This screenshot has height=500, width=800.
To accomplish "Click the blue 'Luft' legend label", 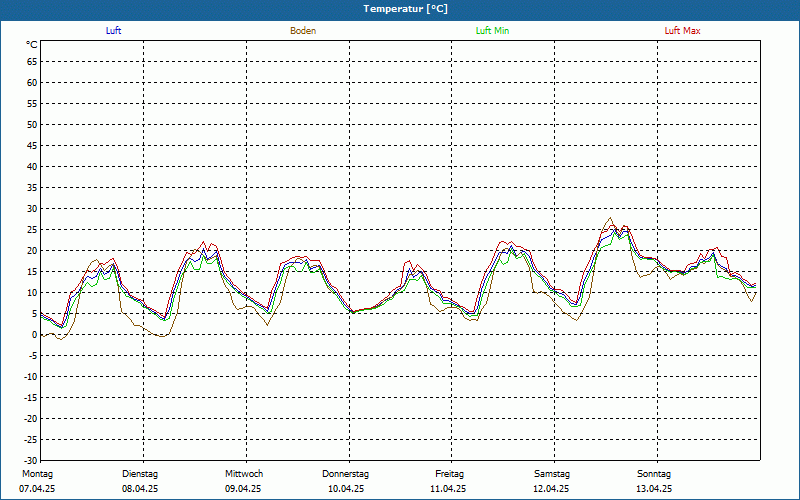I will 113,31.
